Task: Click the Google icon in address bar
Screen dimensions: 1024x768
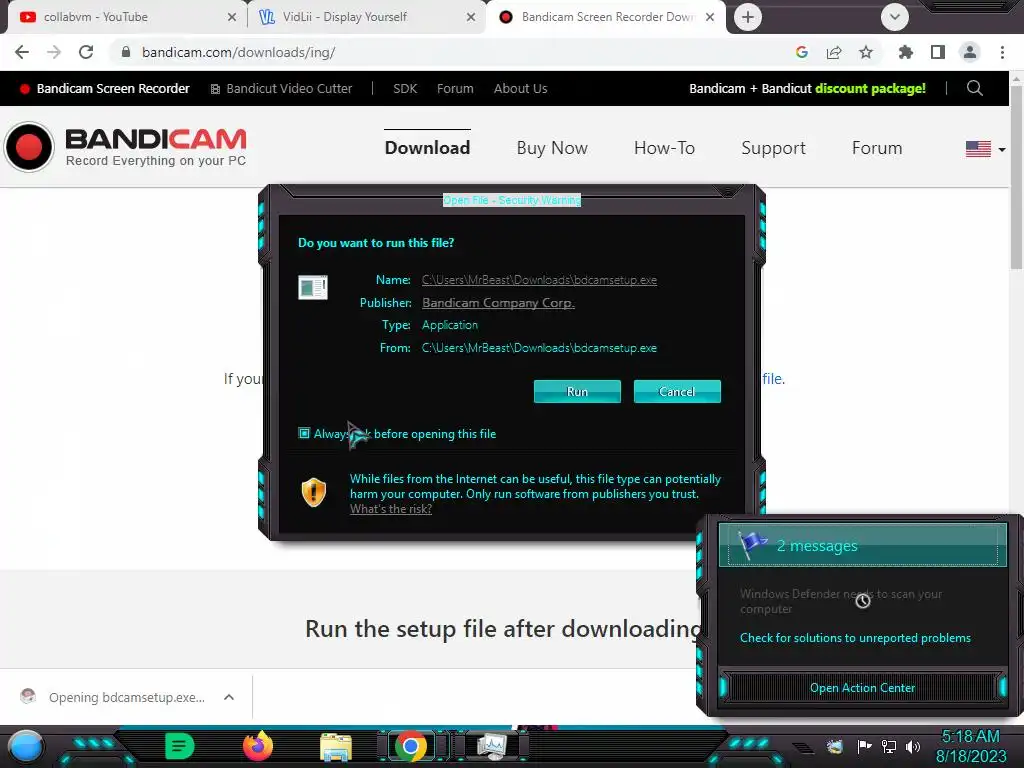Action: pos(802,52)
